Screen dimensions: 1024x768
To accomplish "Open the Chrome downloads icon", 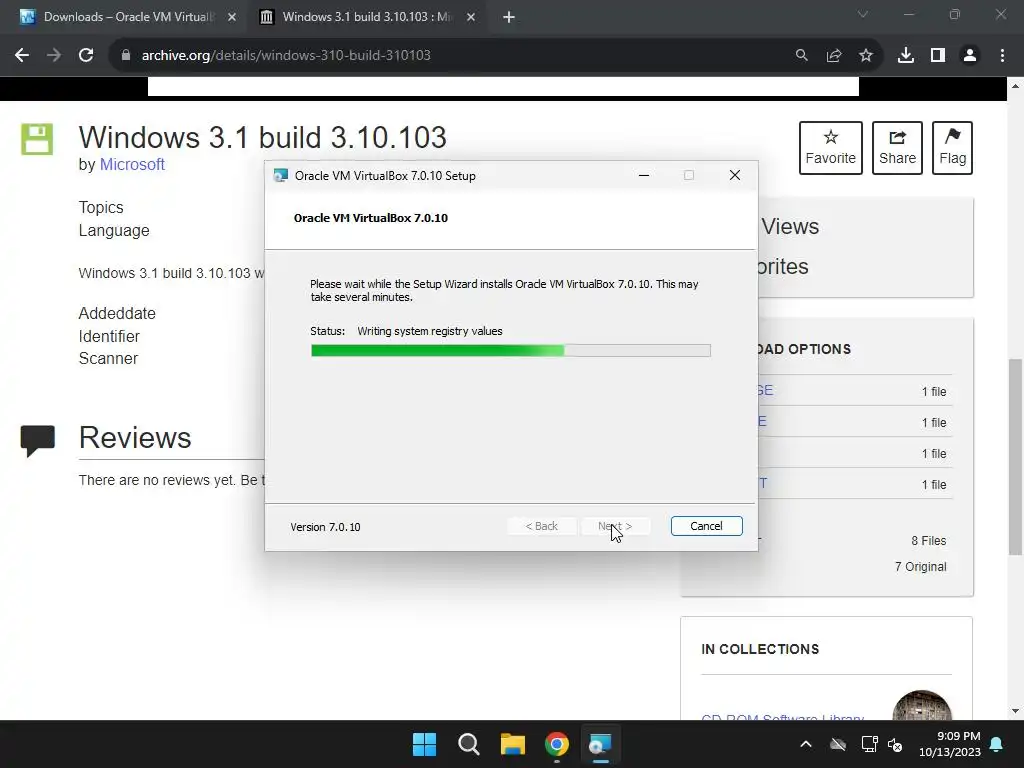I will click(x=906, y=56).
